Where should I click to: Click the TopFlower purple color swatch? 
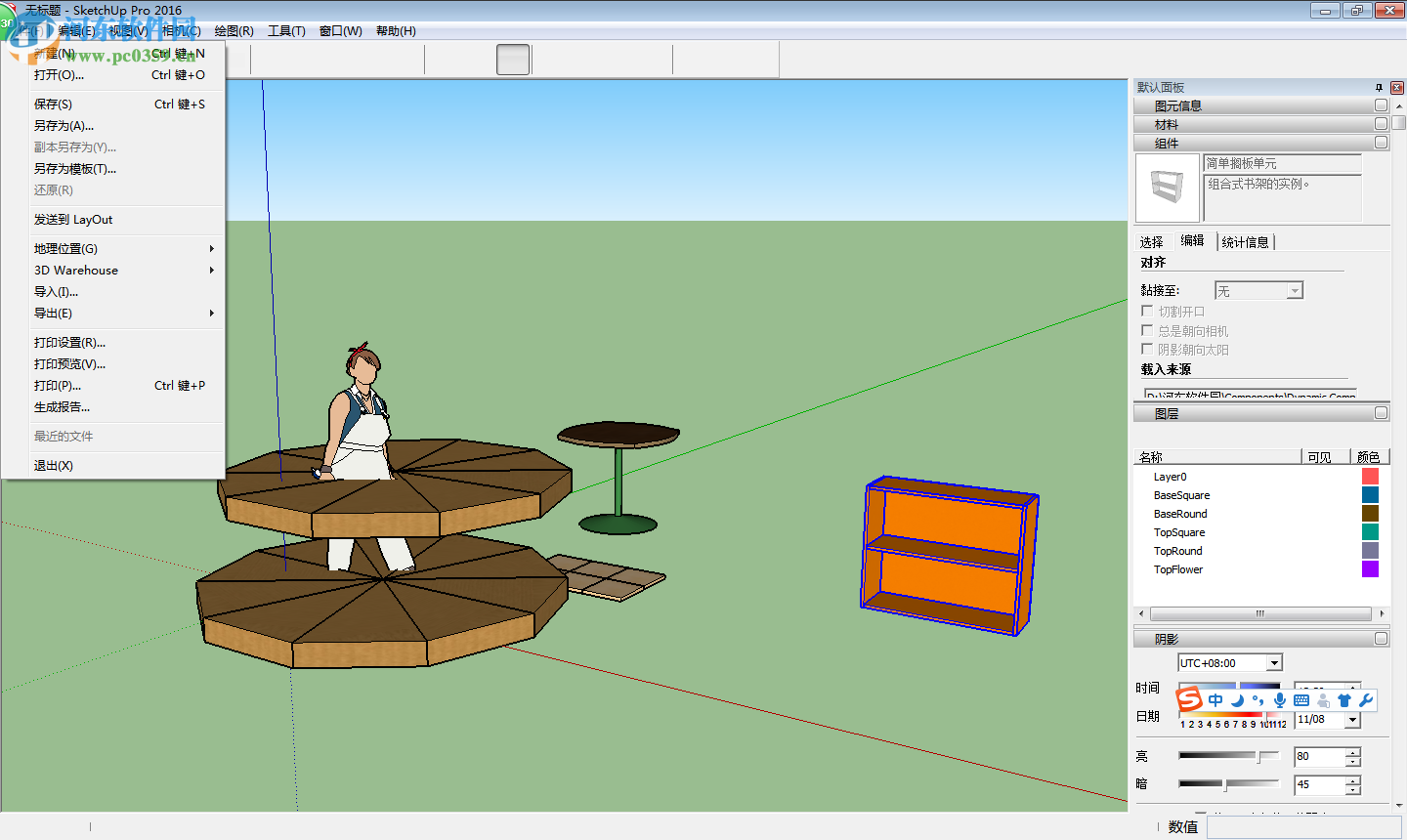1370,568
